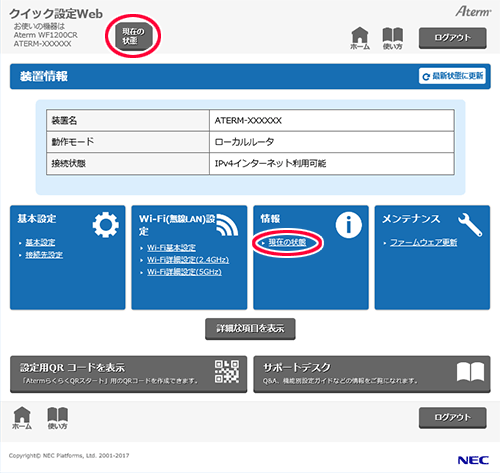Click the top ログアウト button
This screenshot has height=473, width=500.
pyautogui.click(x=452, y=38)
